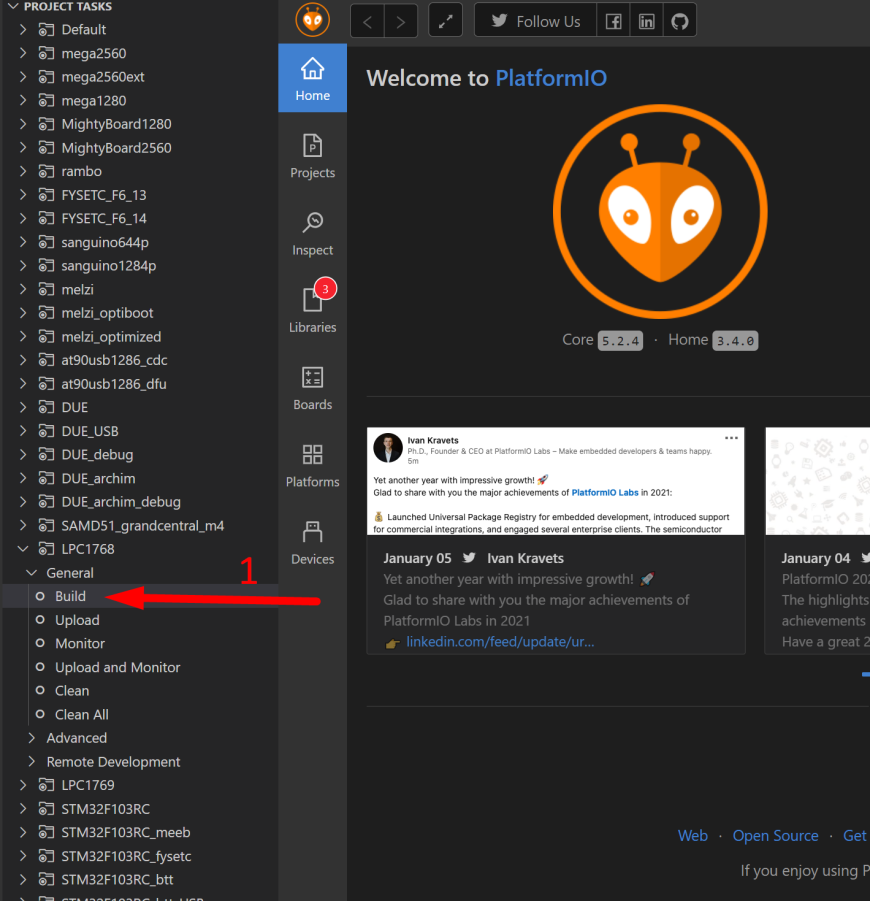
Task: Click the sanguino644p folder icon
Action: pos(46,242)
